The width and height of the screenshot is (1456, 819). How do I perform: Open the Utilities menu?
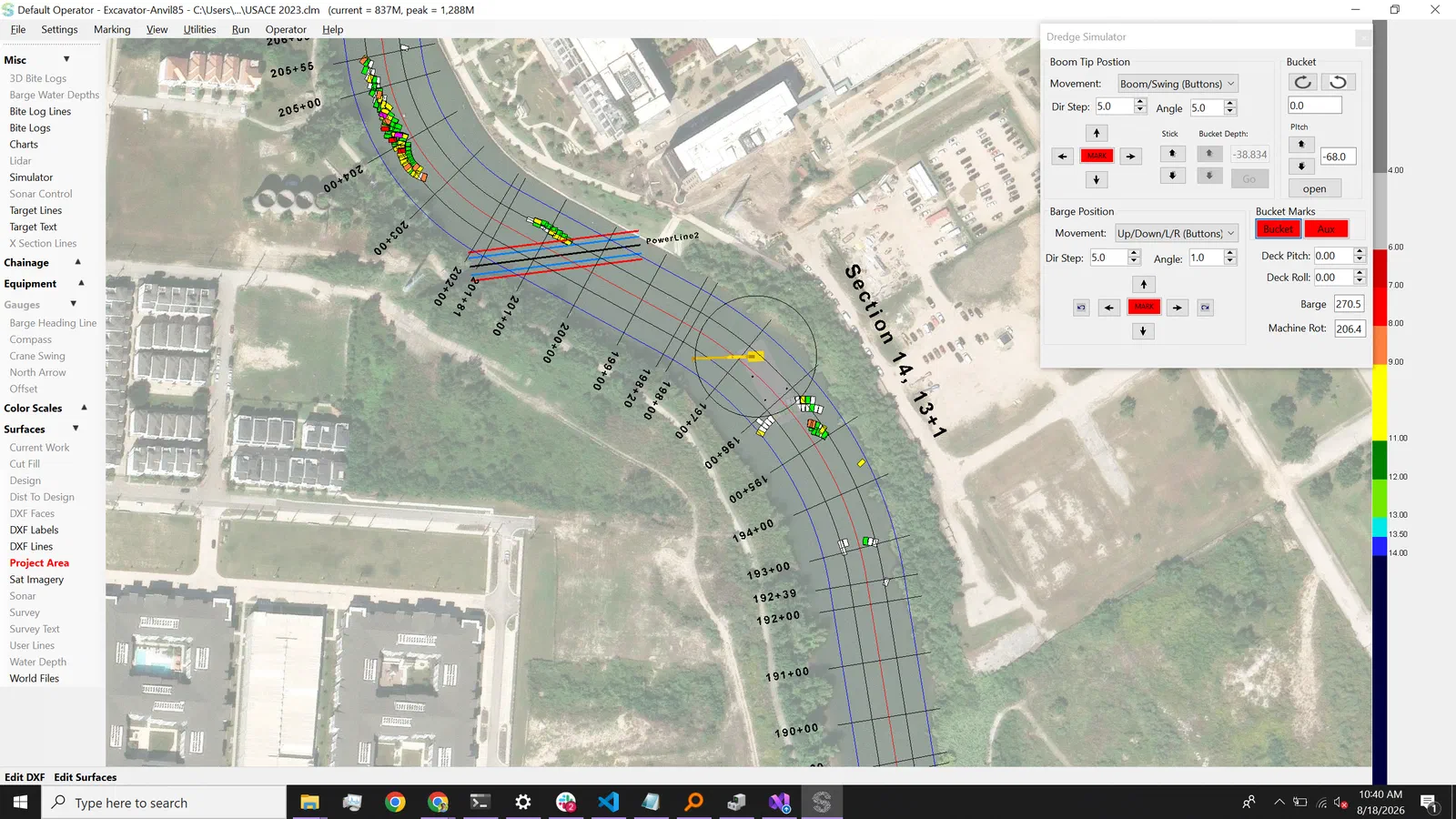coord(199,29)
